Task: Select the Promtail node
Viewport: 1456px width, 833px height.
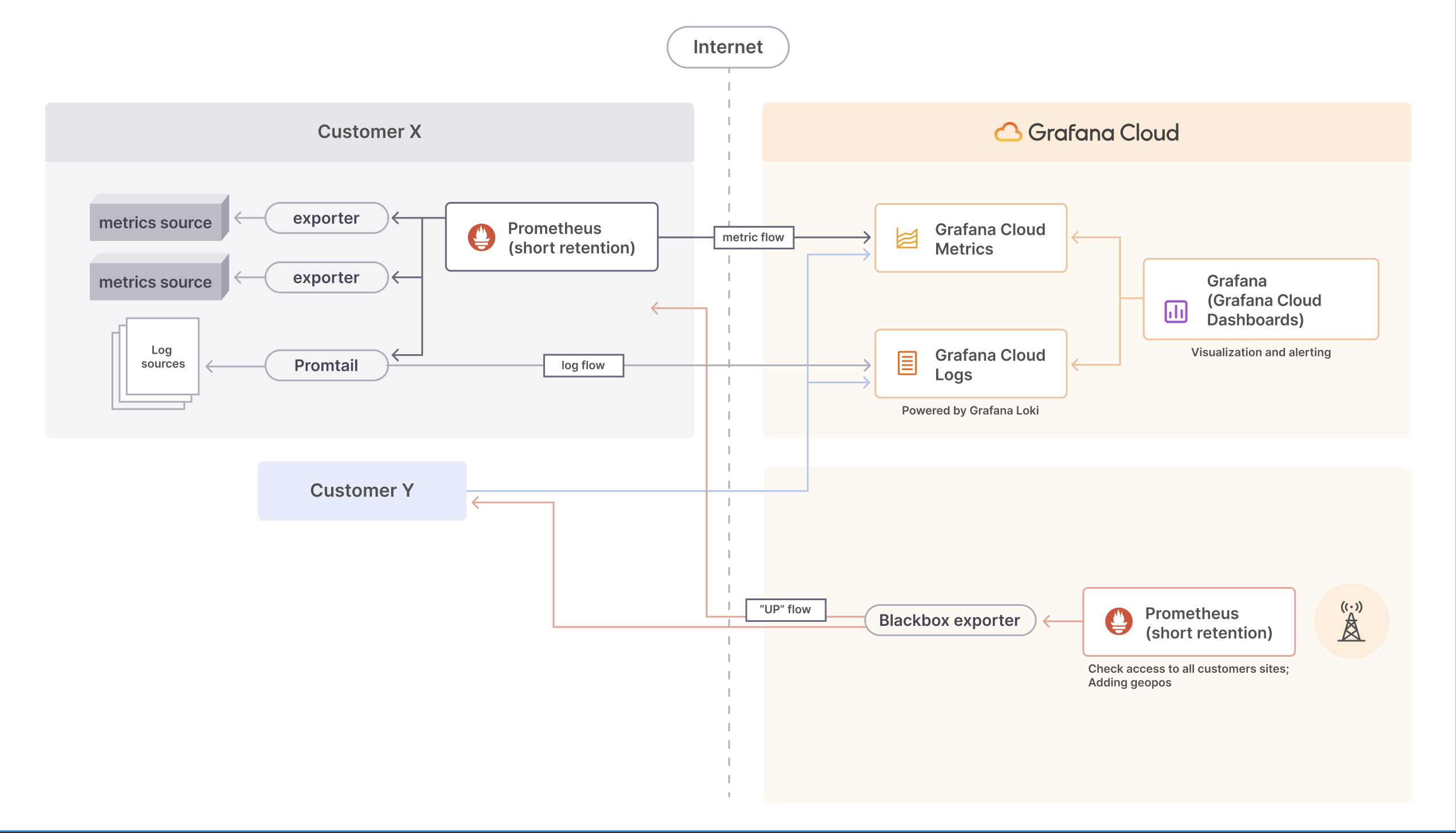Action: point(326,365)
